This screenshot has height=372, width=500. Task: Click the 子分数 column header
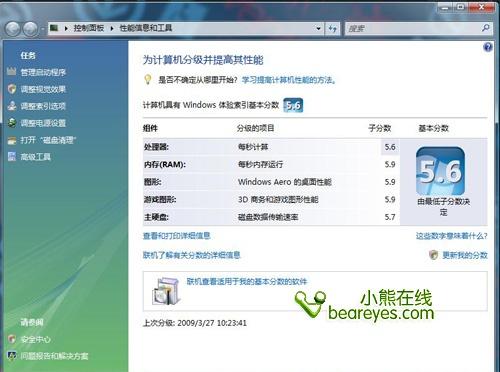coord(380,128)
